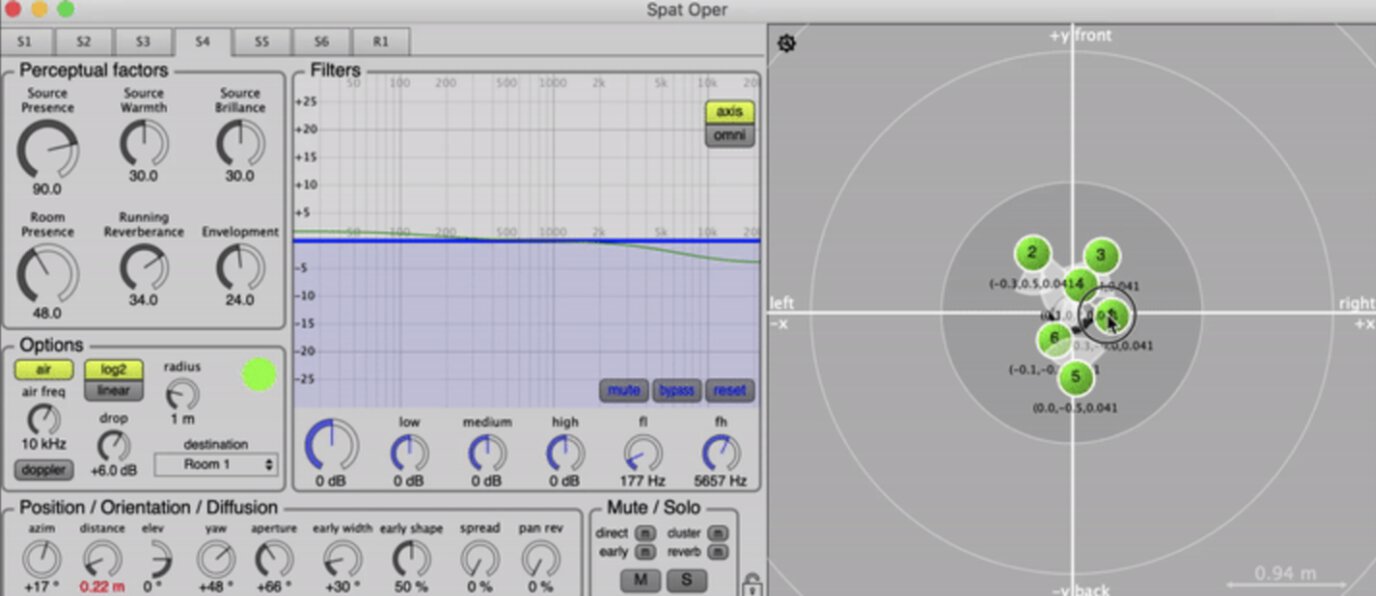Click the pan rev knob

pos(541,558)
